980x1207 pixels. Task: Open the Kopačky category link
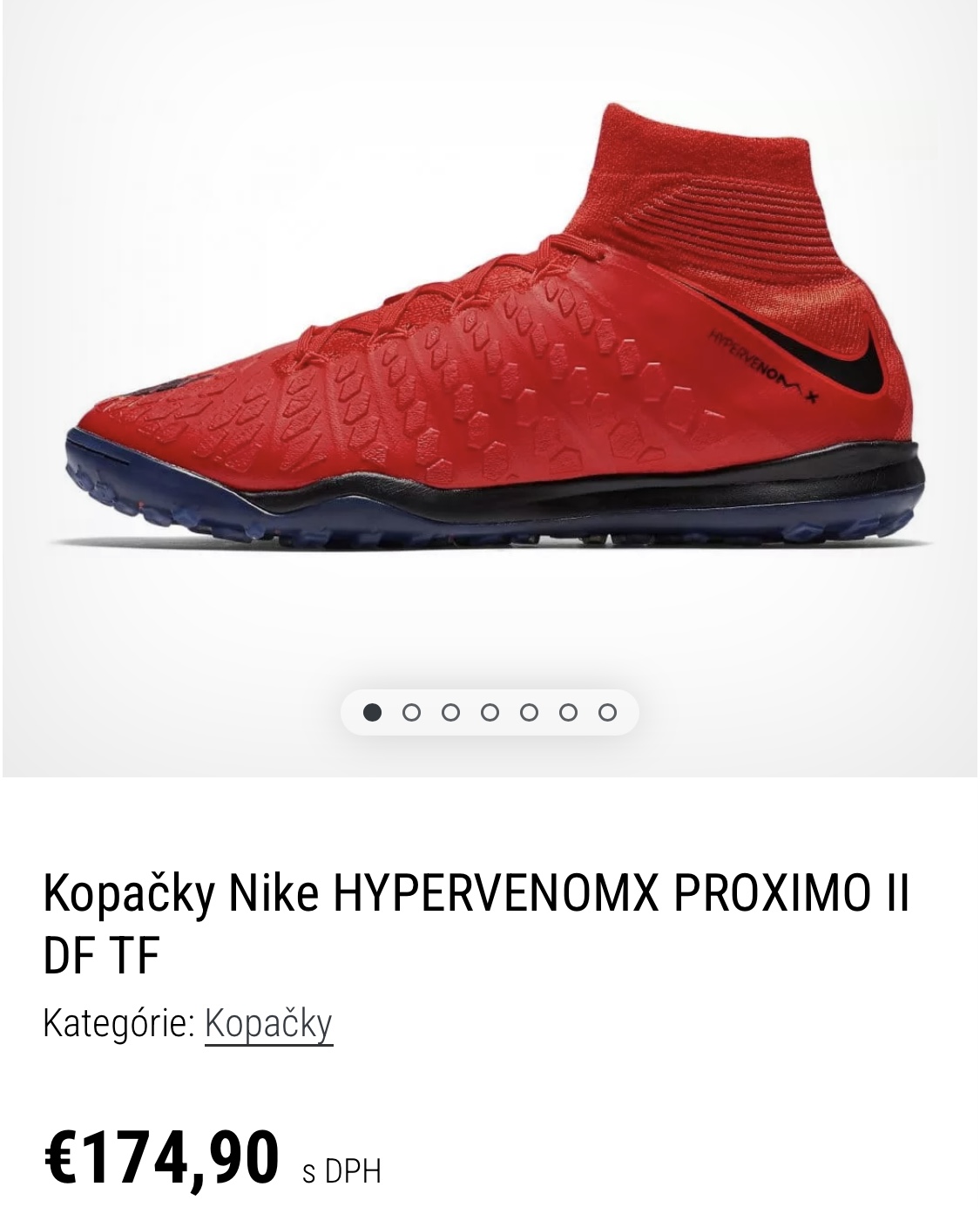click(269, 1024)
